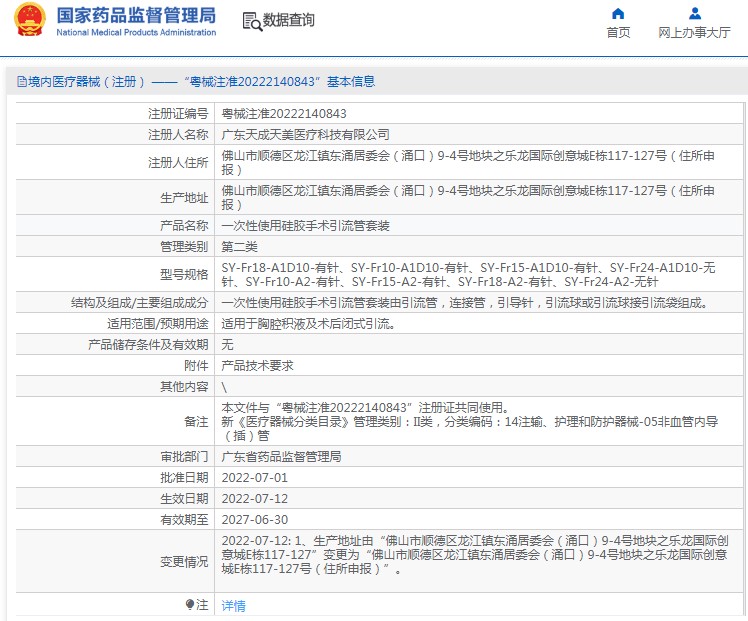Click the SY-Fr18-A1D10 model specification value
Image resolution: width=748 pixels, height=621 pixels.
[468, 275]
